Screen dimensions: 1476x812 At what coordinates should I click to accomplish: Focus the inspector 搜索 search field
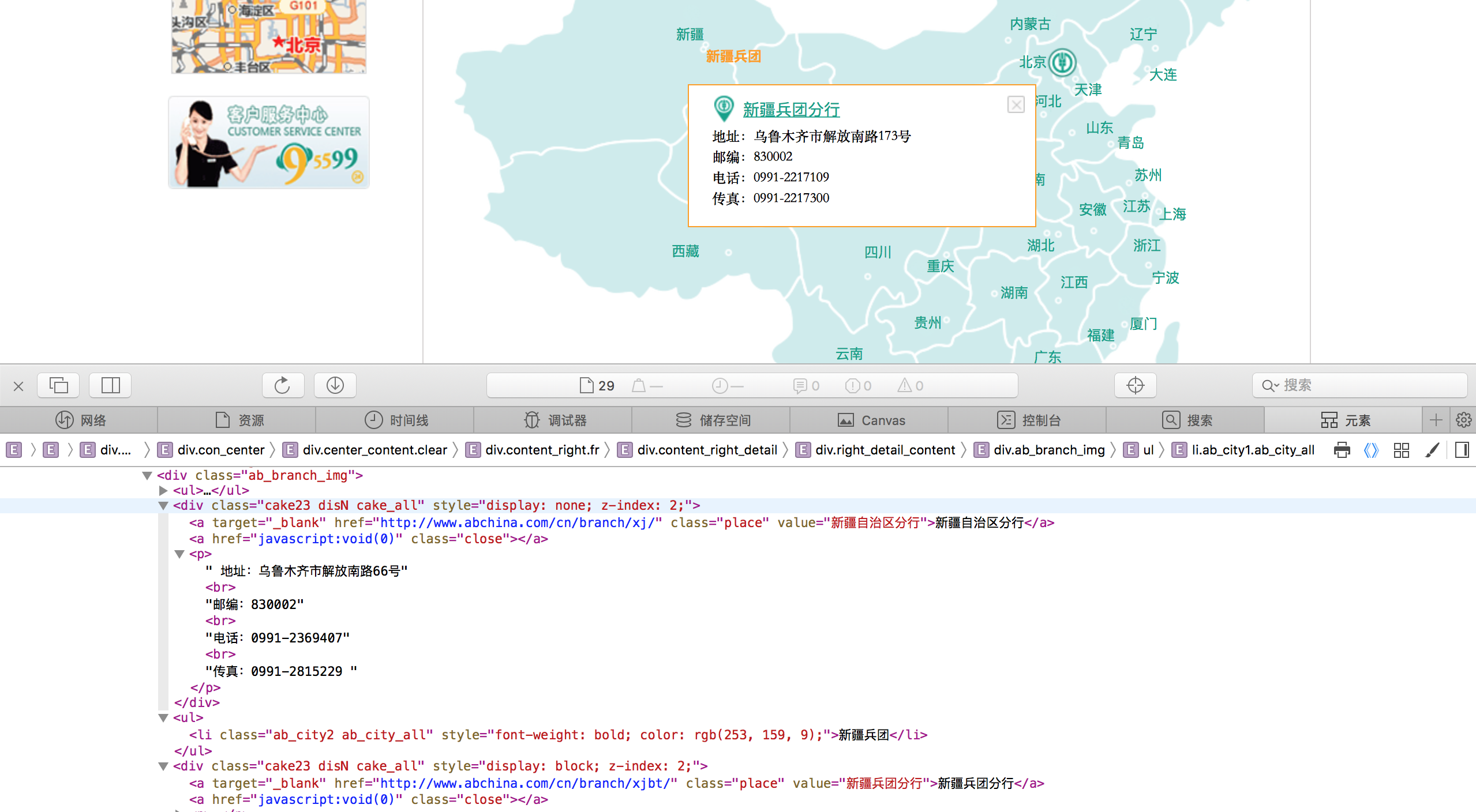pyautogui.click(x=1359, y=385)
